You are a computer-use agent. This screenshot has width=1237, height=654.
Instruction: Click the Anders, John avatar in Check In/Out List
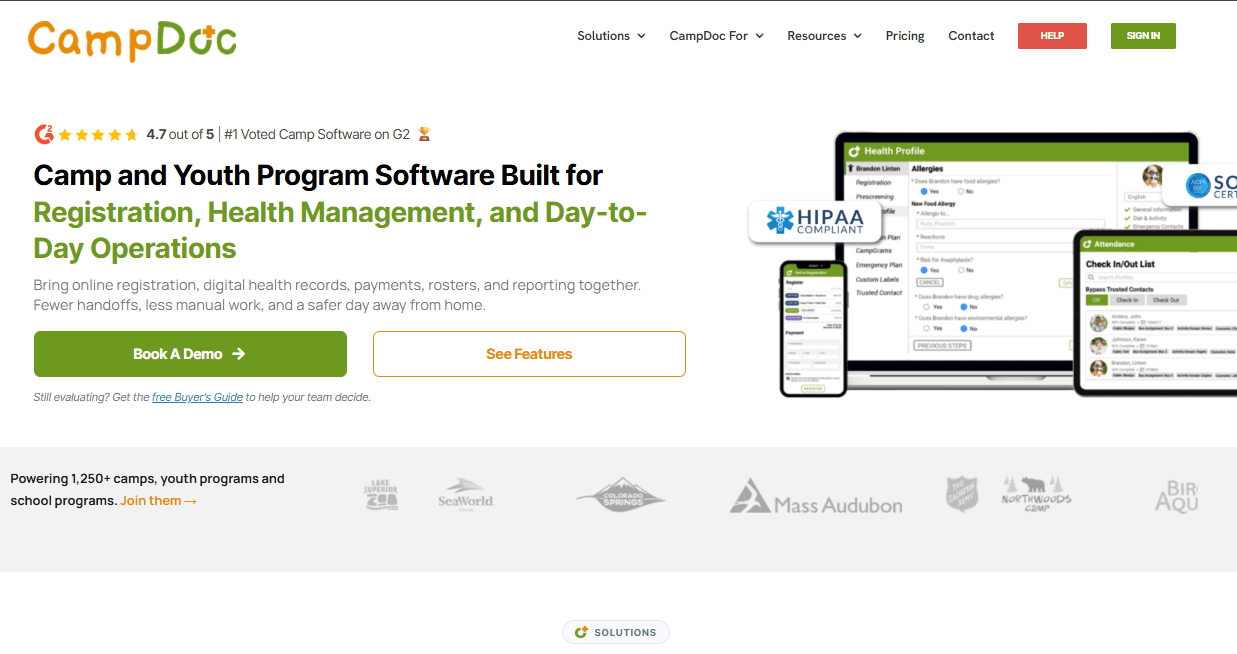point(1099,323)
